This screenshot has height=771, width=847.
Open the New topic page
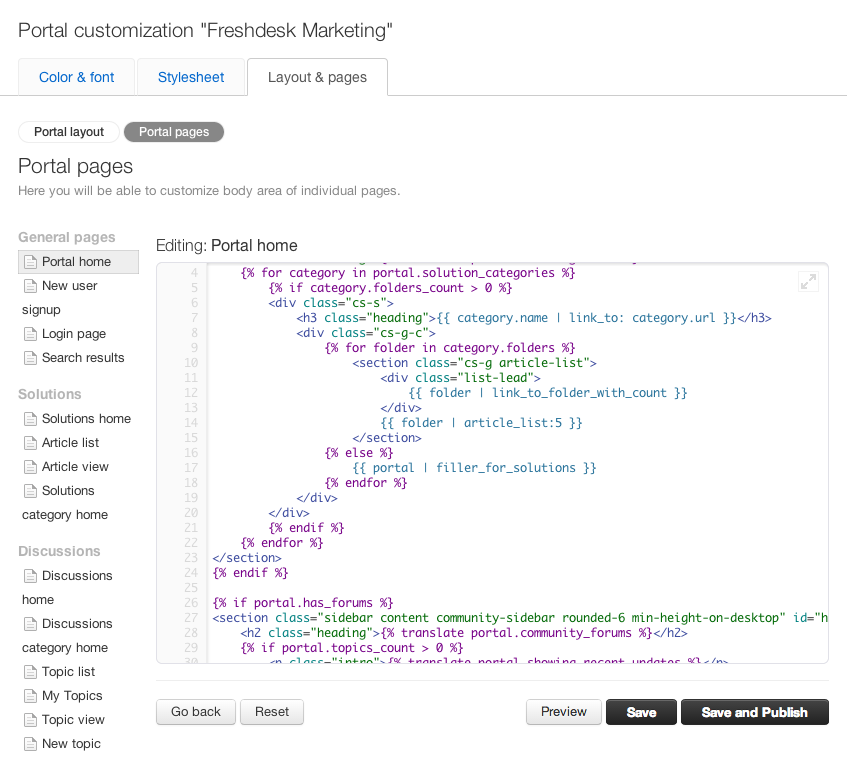pos(71,744)
